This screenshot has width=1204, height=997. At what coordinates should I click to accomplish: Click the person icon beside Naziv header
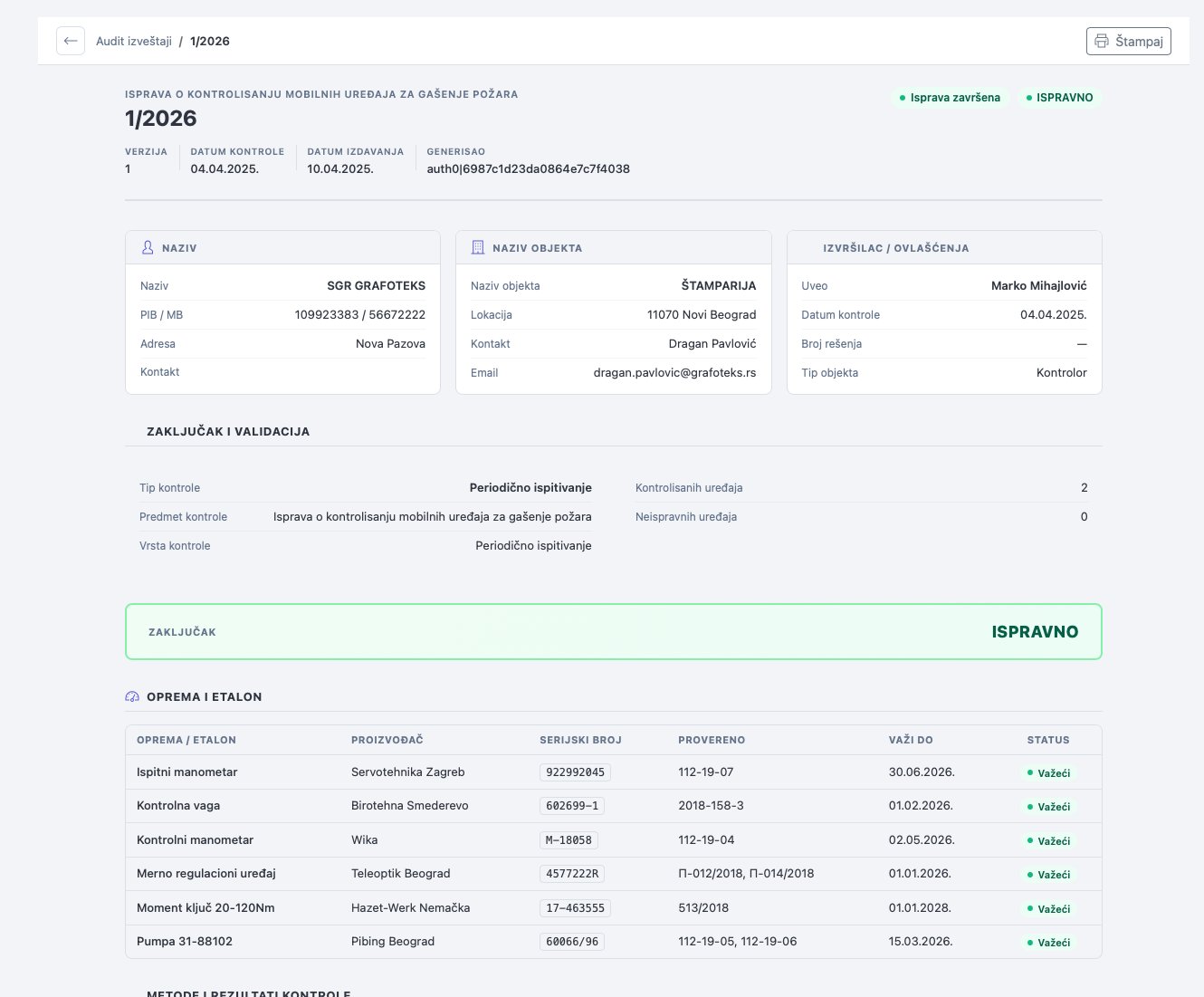[148, 247]
